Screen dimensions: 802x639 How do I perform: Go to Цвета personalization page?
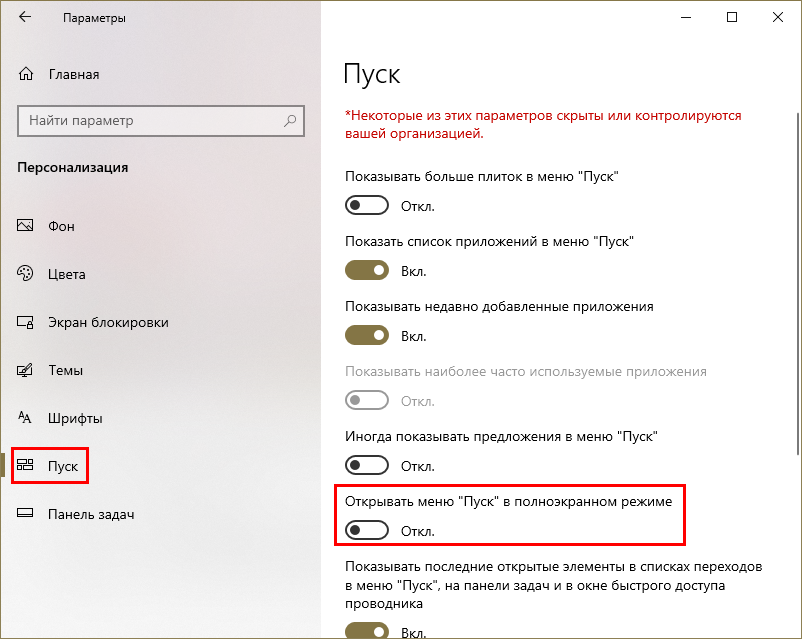(x=66, y=274)
